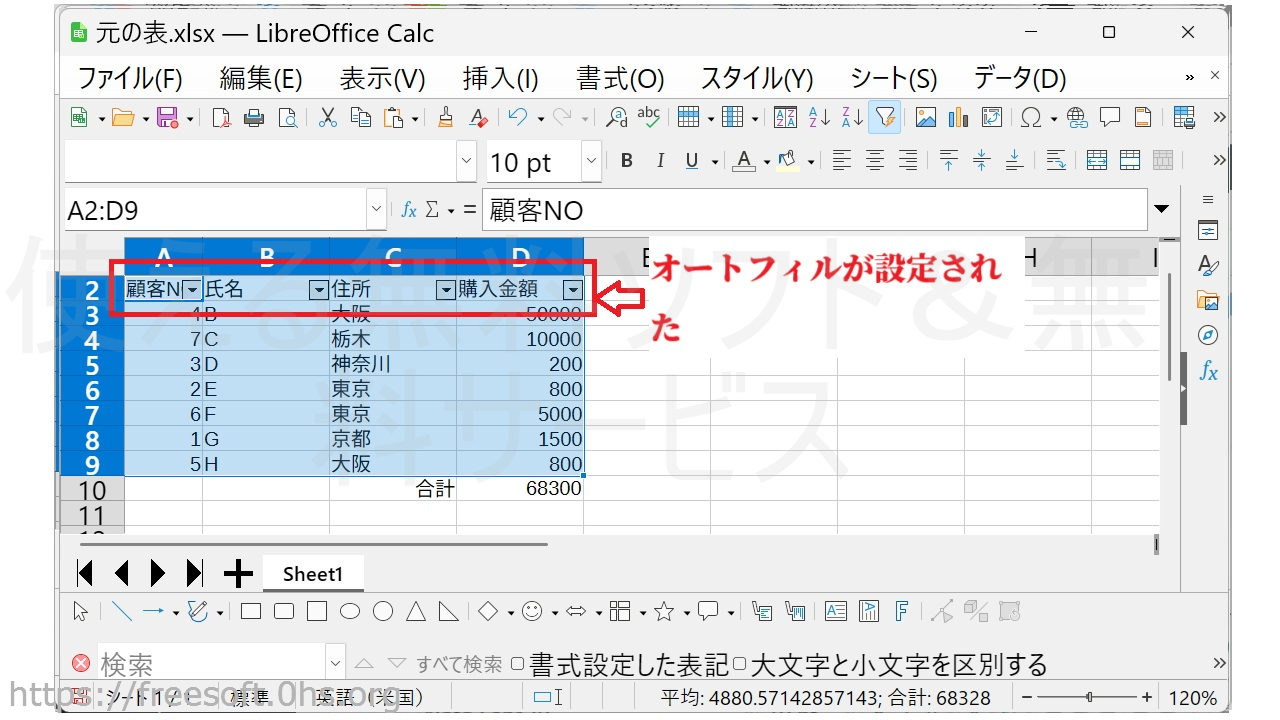Screen dimensions: 1280x720
Task: Open the データ(D) menu
Action: point(1019,78)
